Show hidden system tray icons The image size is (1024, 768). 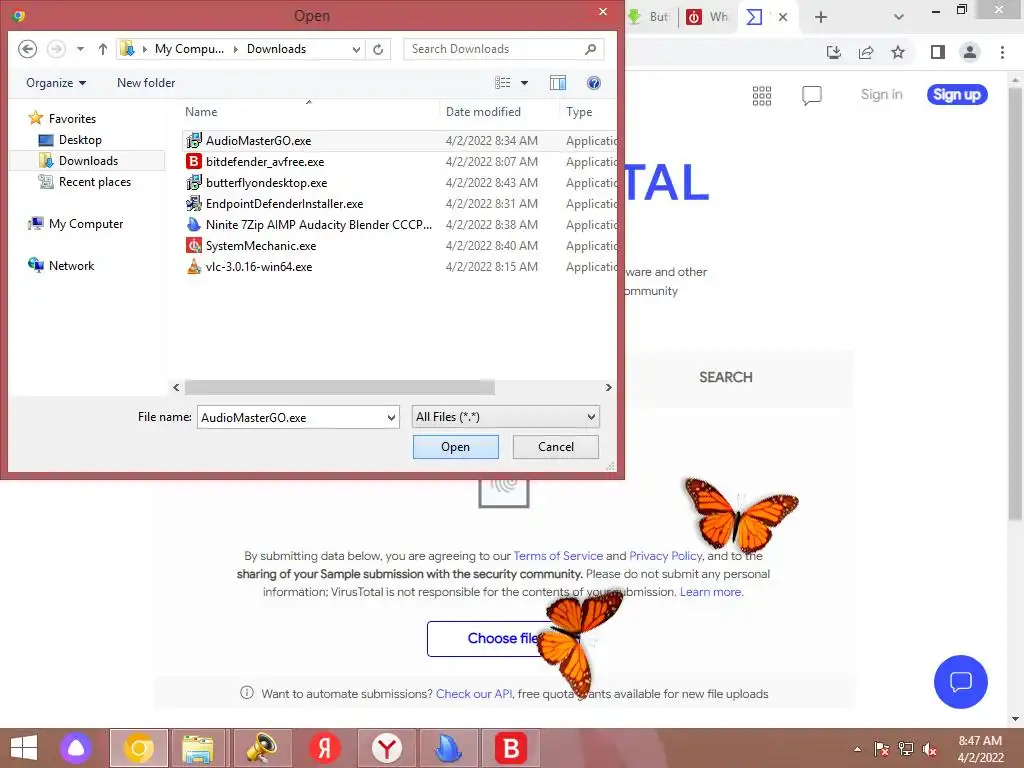point(857,749)
